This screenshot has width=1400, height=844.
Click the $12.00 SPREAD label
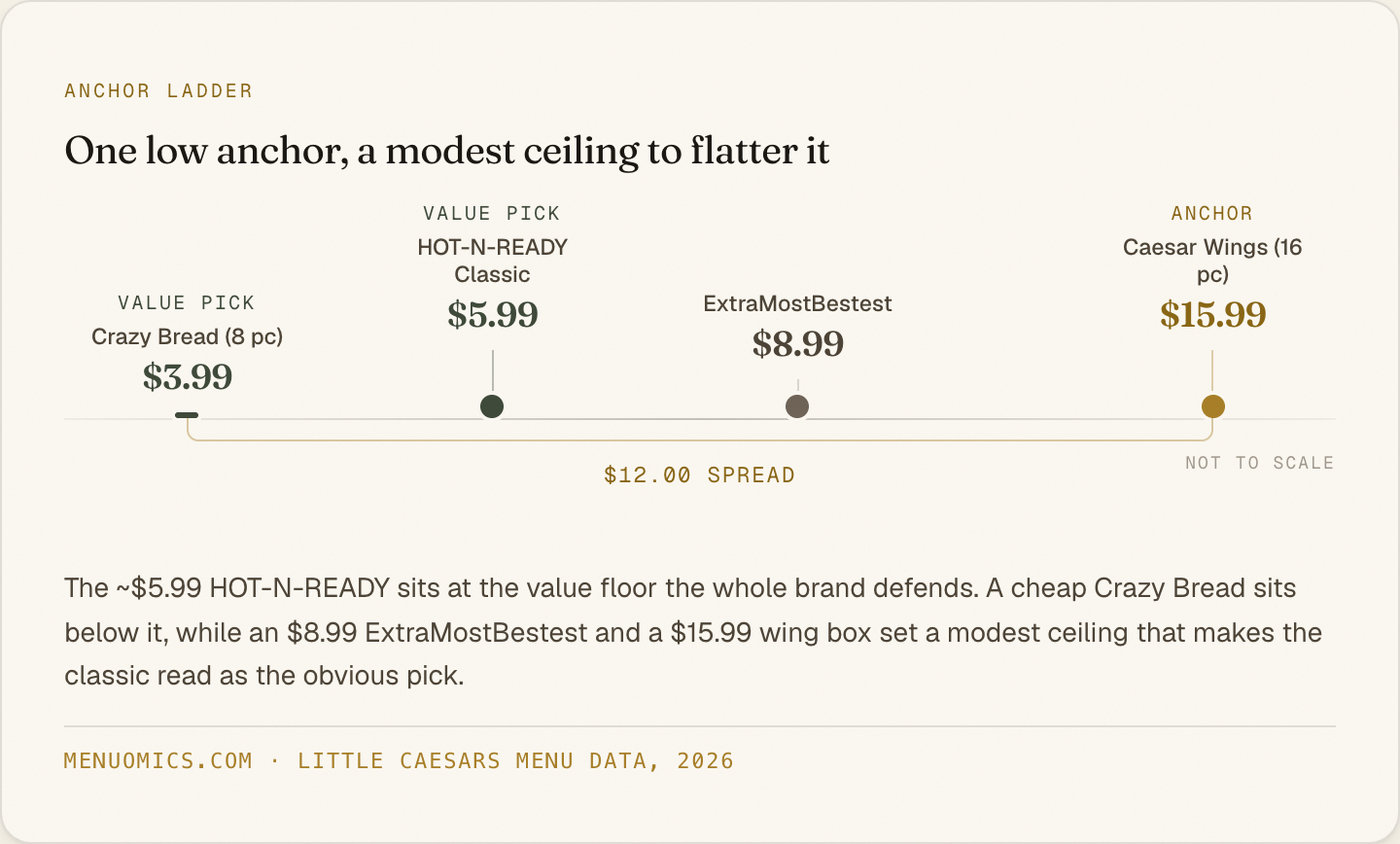pyautogui.click(x=699, y=475)
